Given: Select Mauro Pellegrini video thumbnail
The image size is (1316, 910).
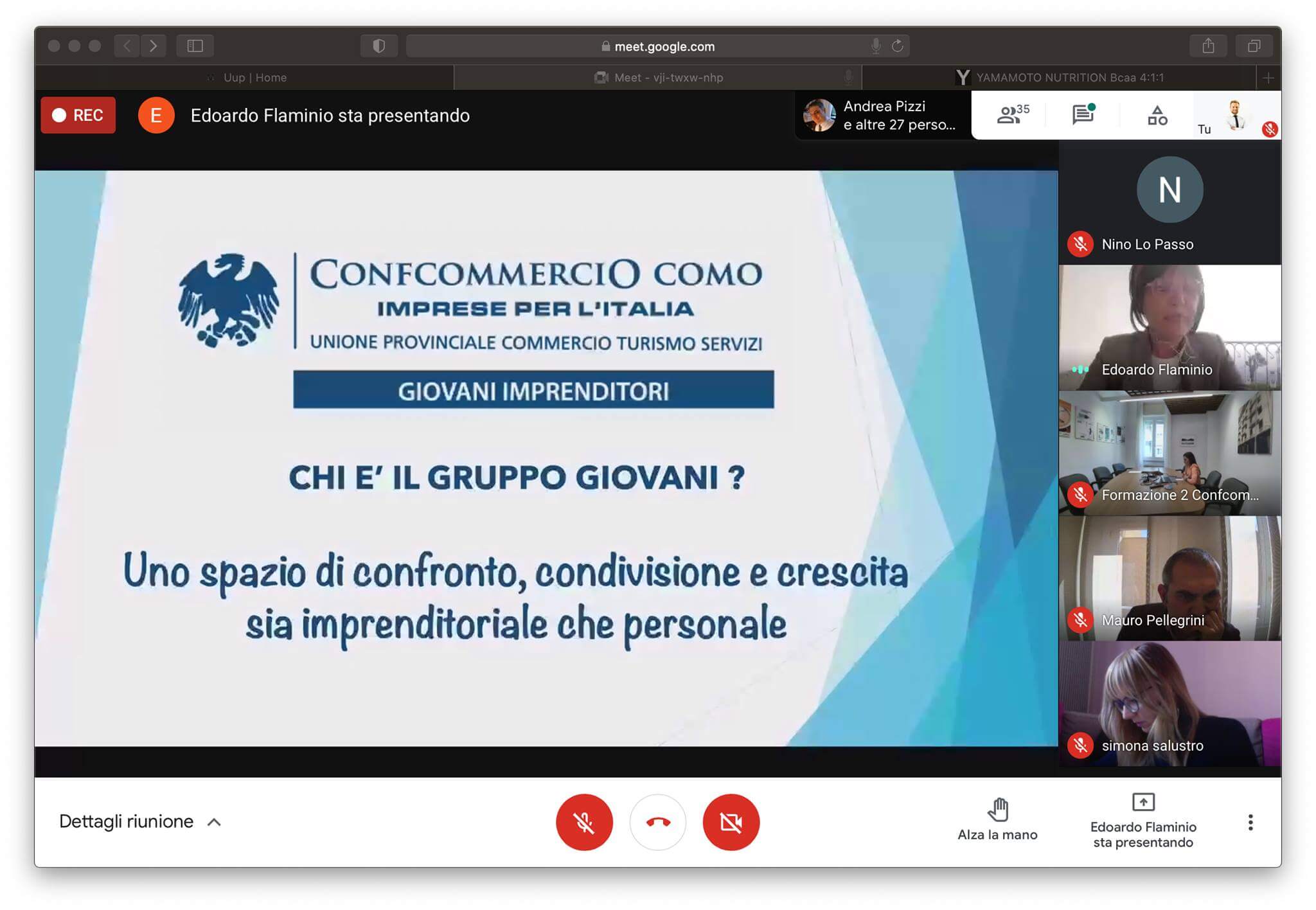Looking at the screenshot, I should pyautogui.click(x=1169, y=578).
